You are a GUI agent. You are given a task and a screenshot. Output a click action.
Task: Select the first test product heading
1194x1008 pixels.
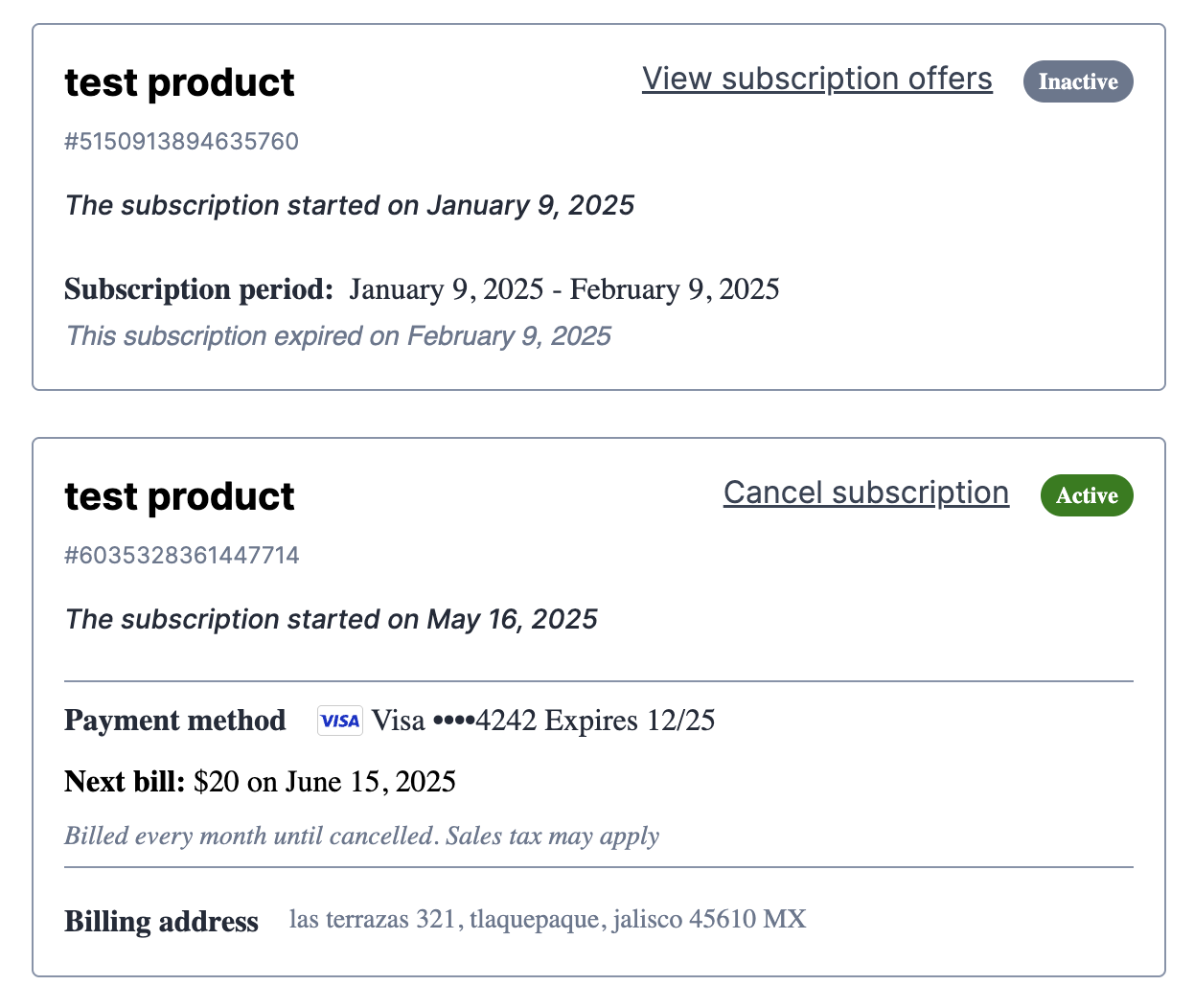[179, 82]
